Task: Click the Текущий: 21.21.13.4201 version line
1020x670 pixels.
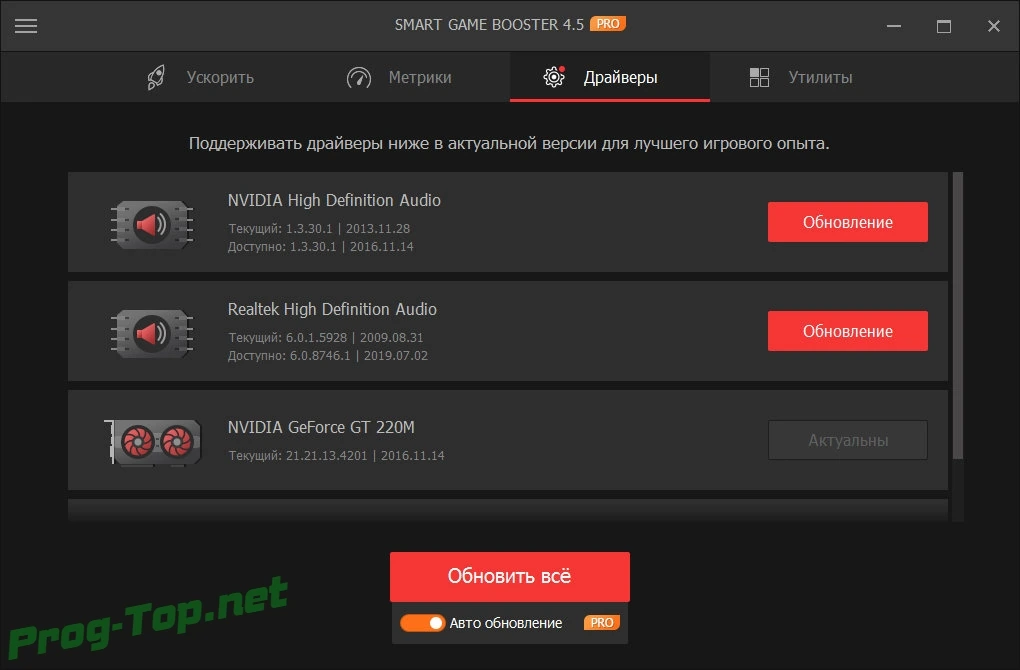Action: (x=336, y=455)
